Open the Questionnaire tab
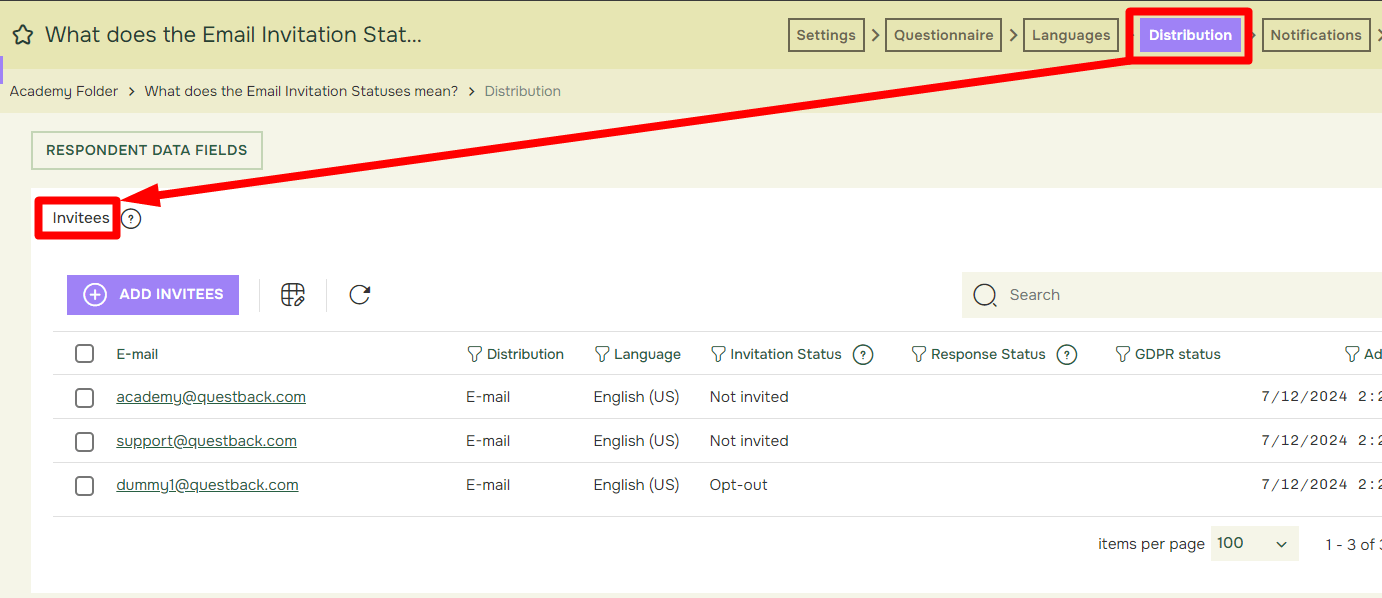 [942, 34]
